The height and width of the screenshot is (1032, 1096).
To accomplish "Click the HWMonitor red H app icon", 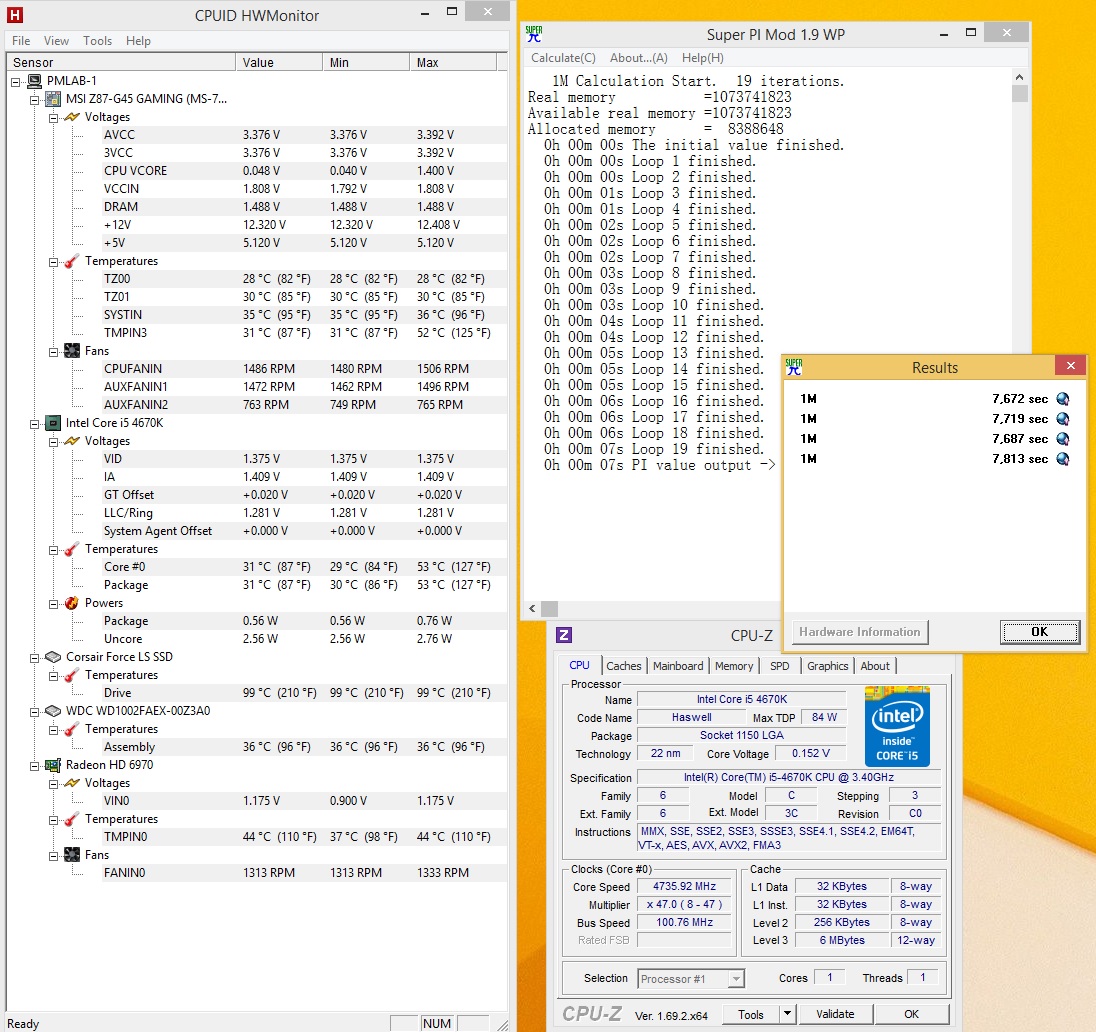I will pyautogui.click(x=15, y=15).
